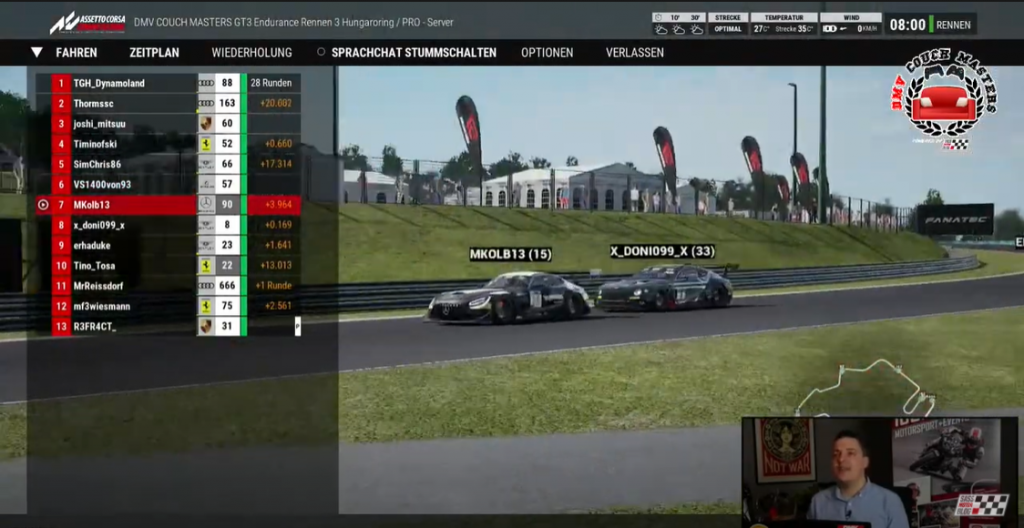Click the 10-minute forecast weather icon
Viewport: 1024px width, 528px height.
678,29
